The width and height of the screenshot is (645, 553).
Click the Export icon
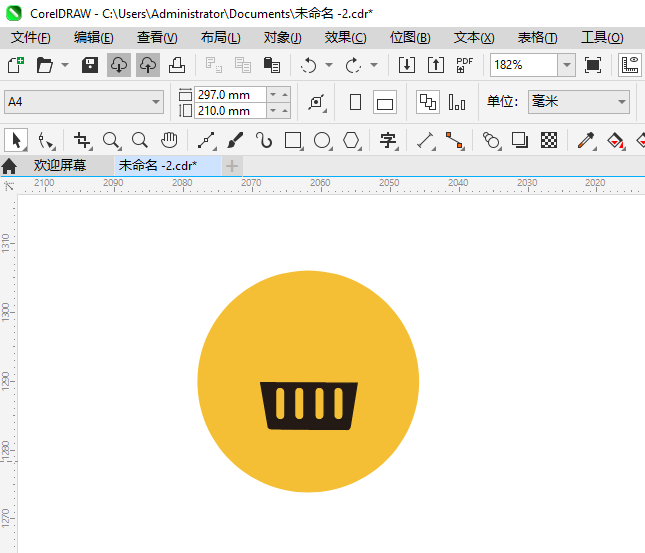pyautogui.click(x=436, y=65)
